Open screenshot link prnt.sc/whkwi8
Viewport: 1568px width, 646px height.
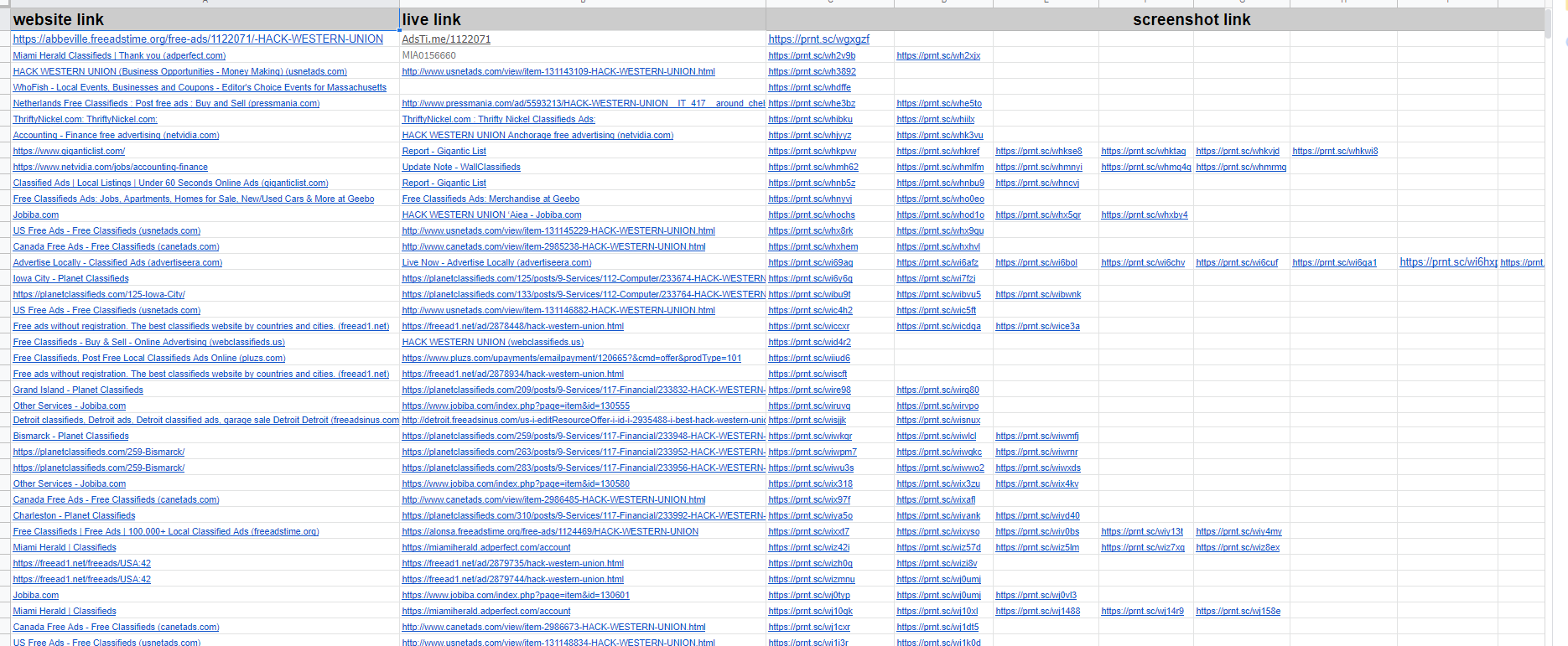(x=1335, y=152)
